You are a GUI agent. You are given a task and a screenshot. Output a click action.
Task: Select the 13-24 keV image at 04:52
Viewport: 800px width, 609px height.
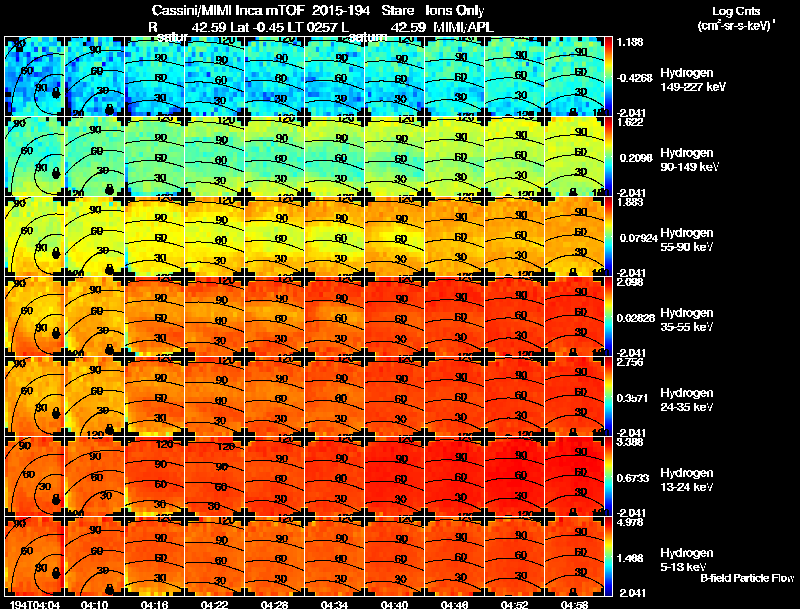tap(514, 476)
